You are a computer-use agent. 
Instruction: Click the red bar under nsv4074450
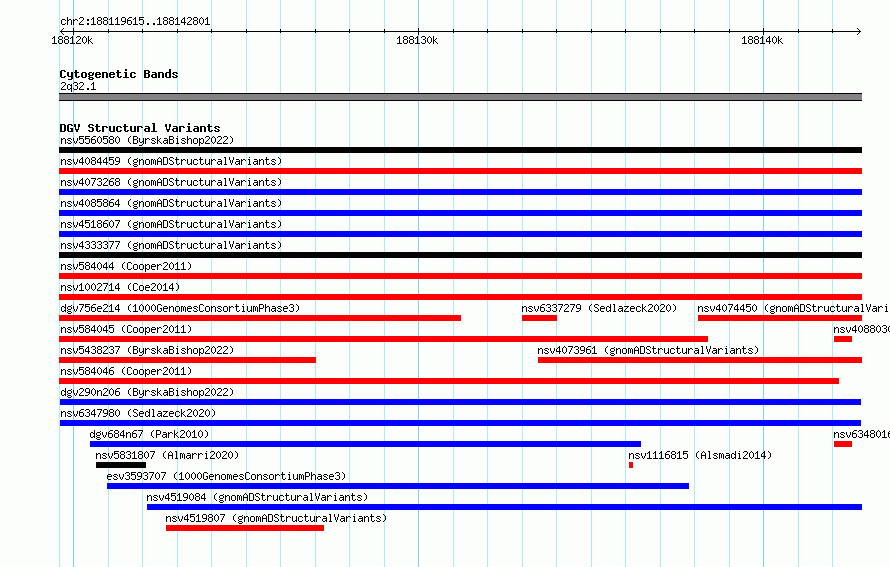point(780,318)
